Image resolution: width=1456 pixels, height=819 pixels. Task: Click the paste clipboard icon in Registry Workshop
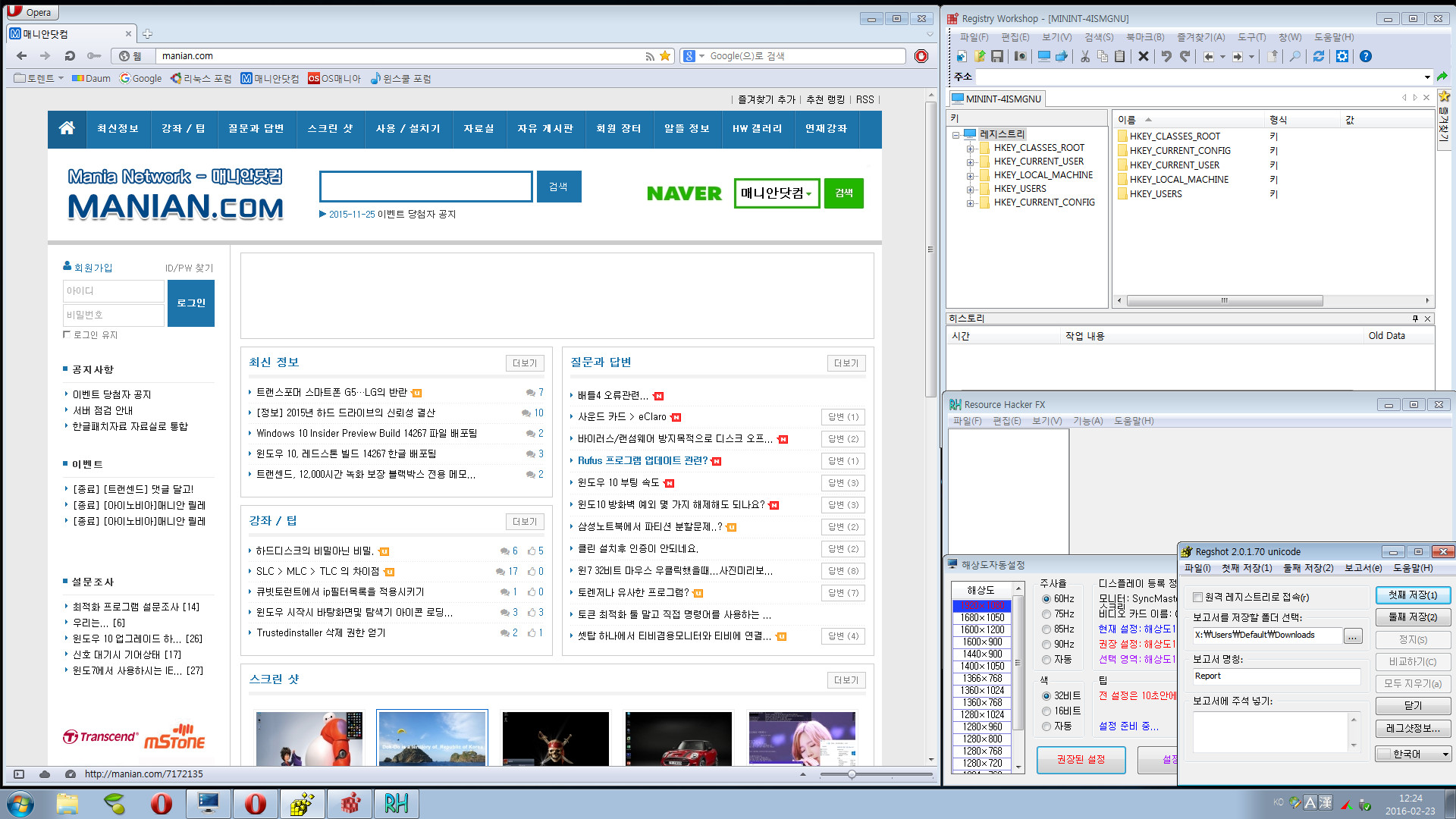1119,56
